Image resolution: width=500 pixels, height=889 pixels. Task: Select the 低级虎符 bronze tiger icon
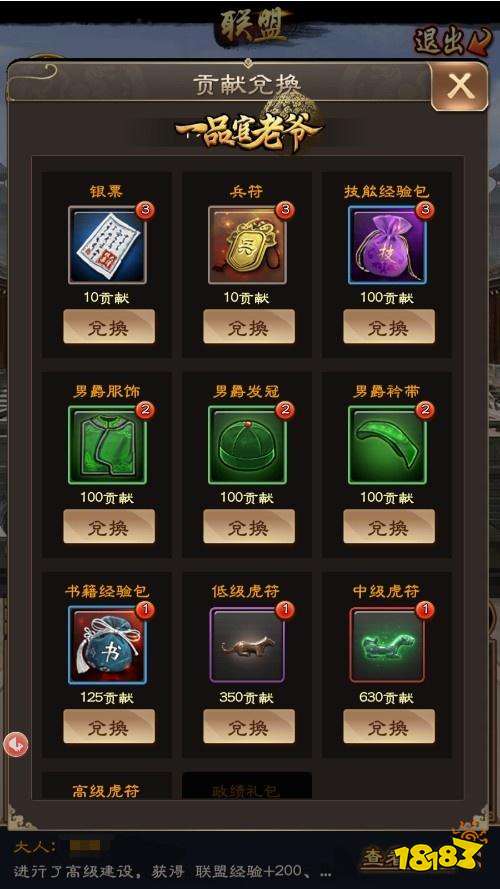[x=247, y=645]
